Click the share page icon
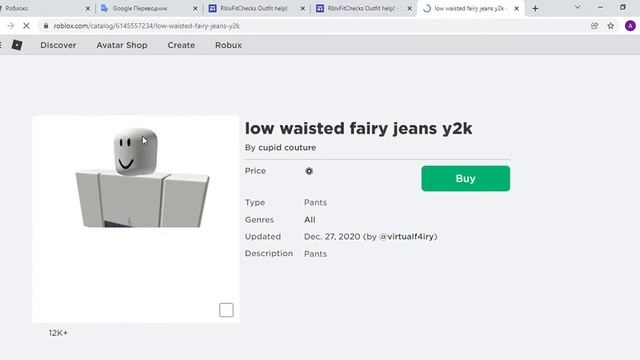Image resolution: width=640 pixels, height=360 pixels. coord(594,26)
